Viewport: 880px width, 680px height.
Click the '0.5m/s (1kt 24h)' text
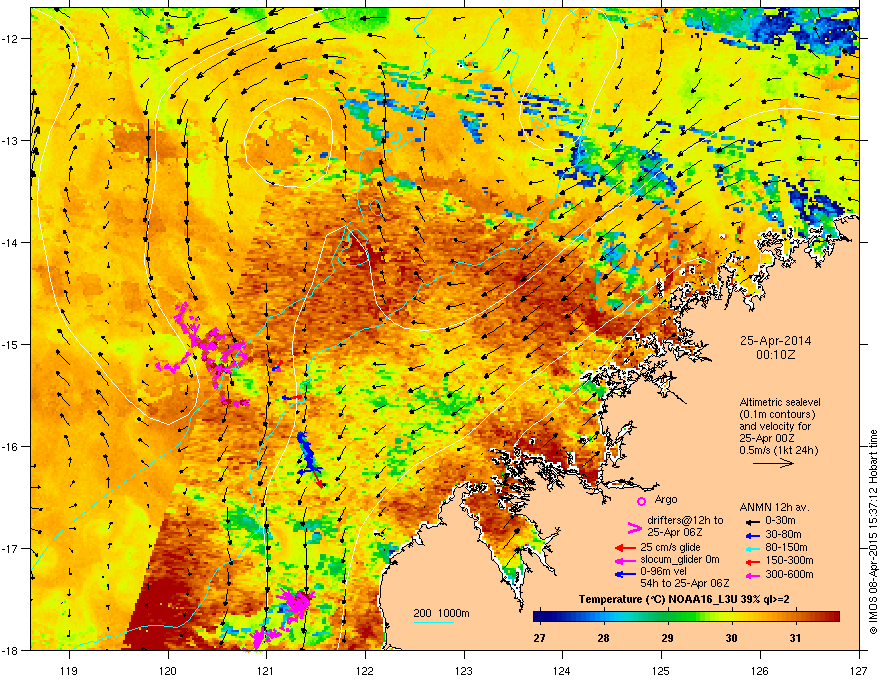click(778, 450)
